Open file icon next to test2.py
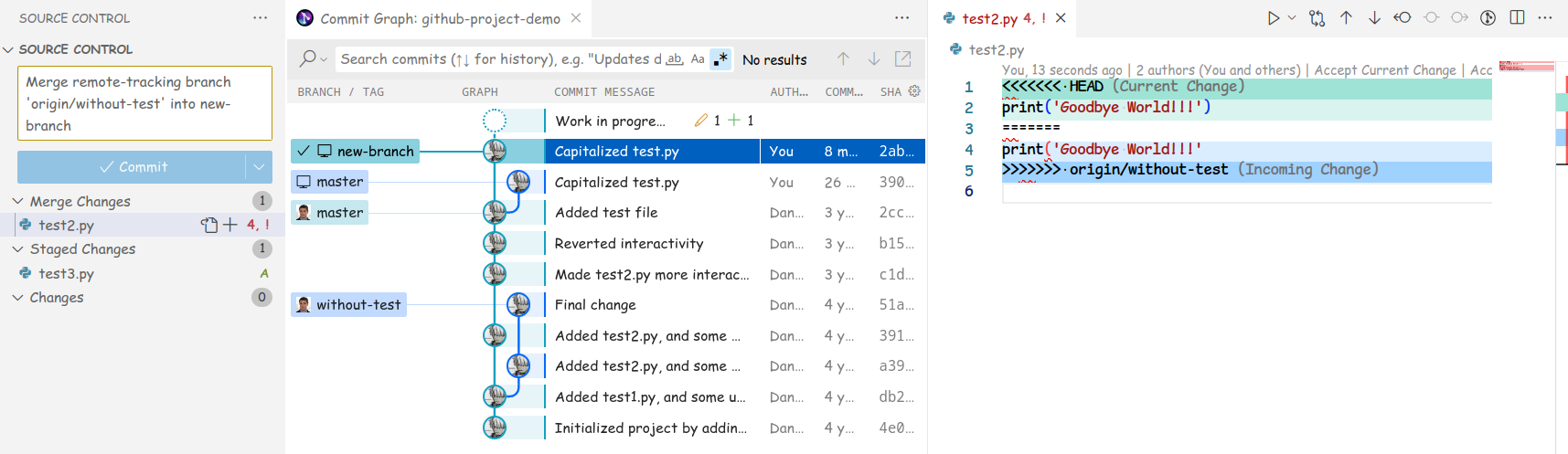The image size is (1568, 454). pos(209,225)
